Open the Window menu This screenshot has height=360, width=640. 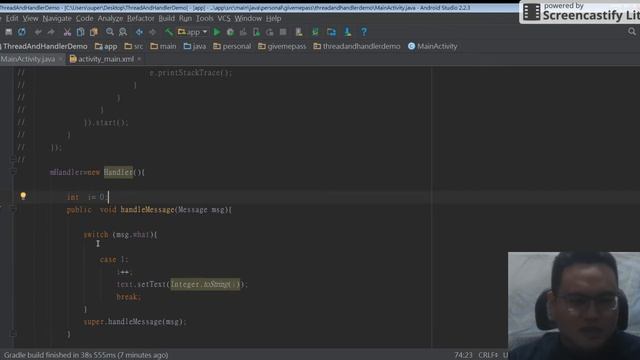click(x=248, y=18)
